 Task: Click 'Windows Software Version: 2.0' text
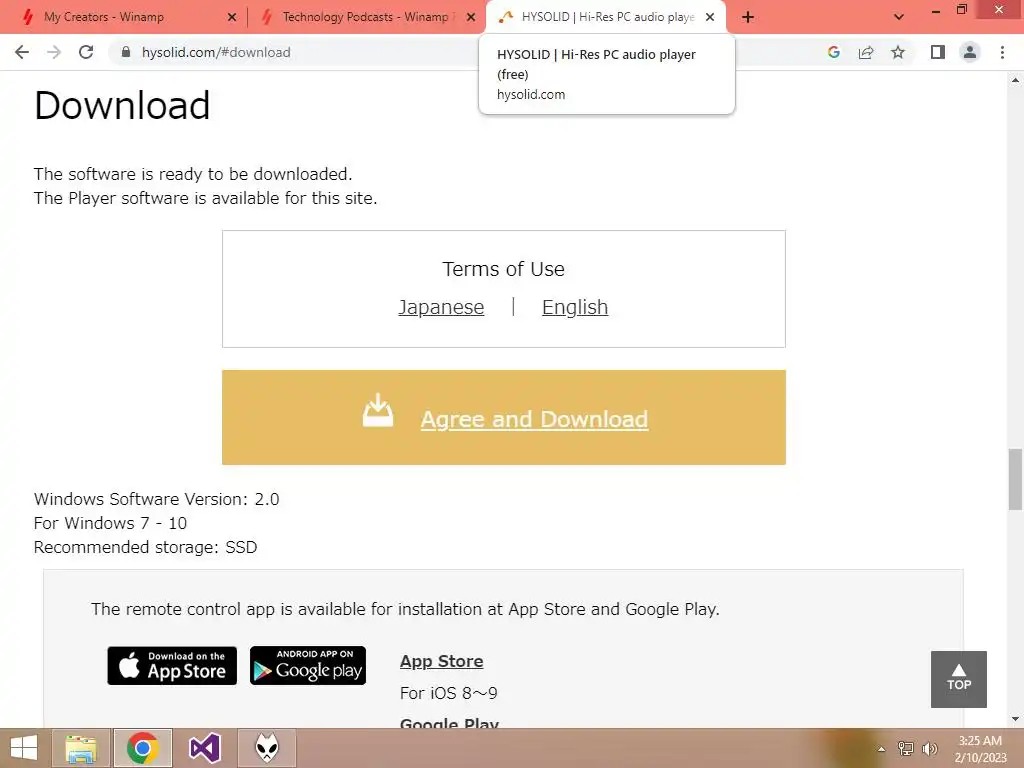click(157, 500)
